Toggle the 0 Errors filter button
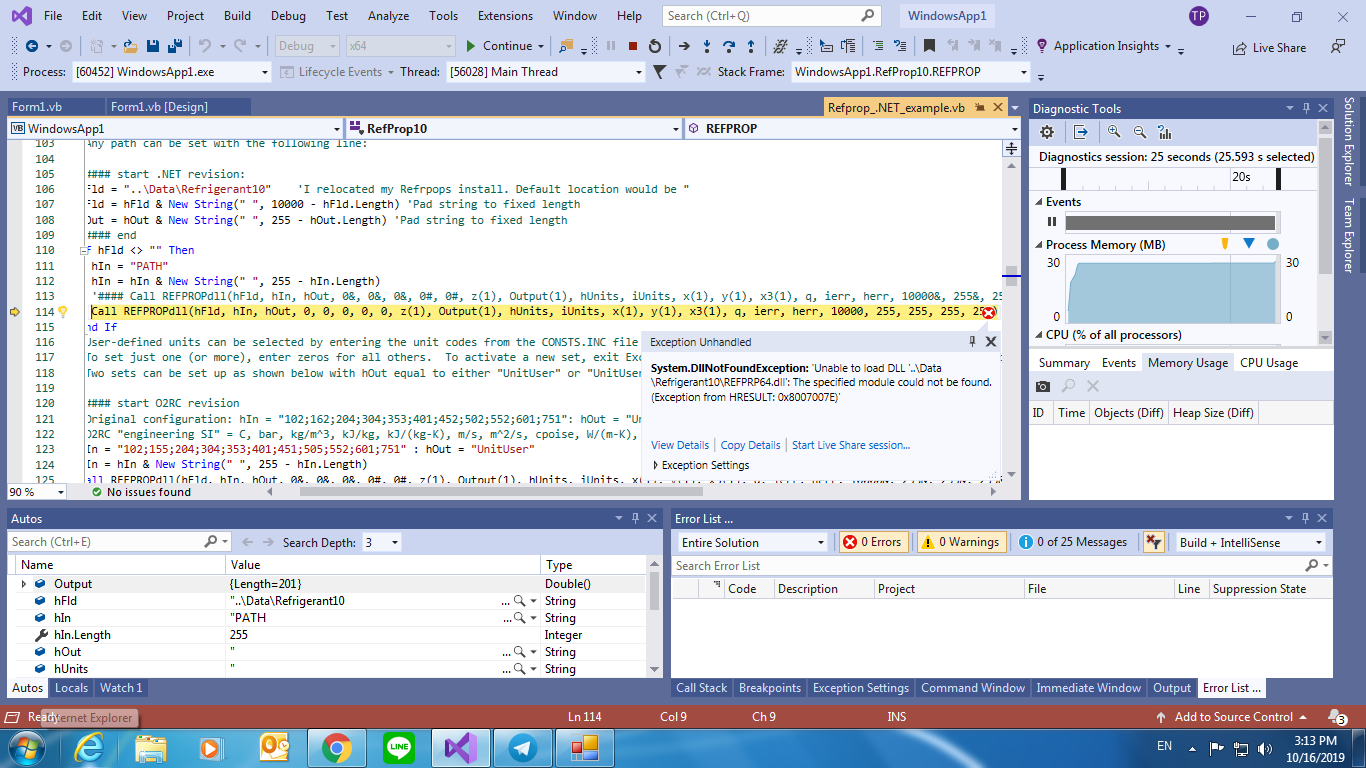1366x768 pixels. click(x=873, y=542)
